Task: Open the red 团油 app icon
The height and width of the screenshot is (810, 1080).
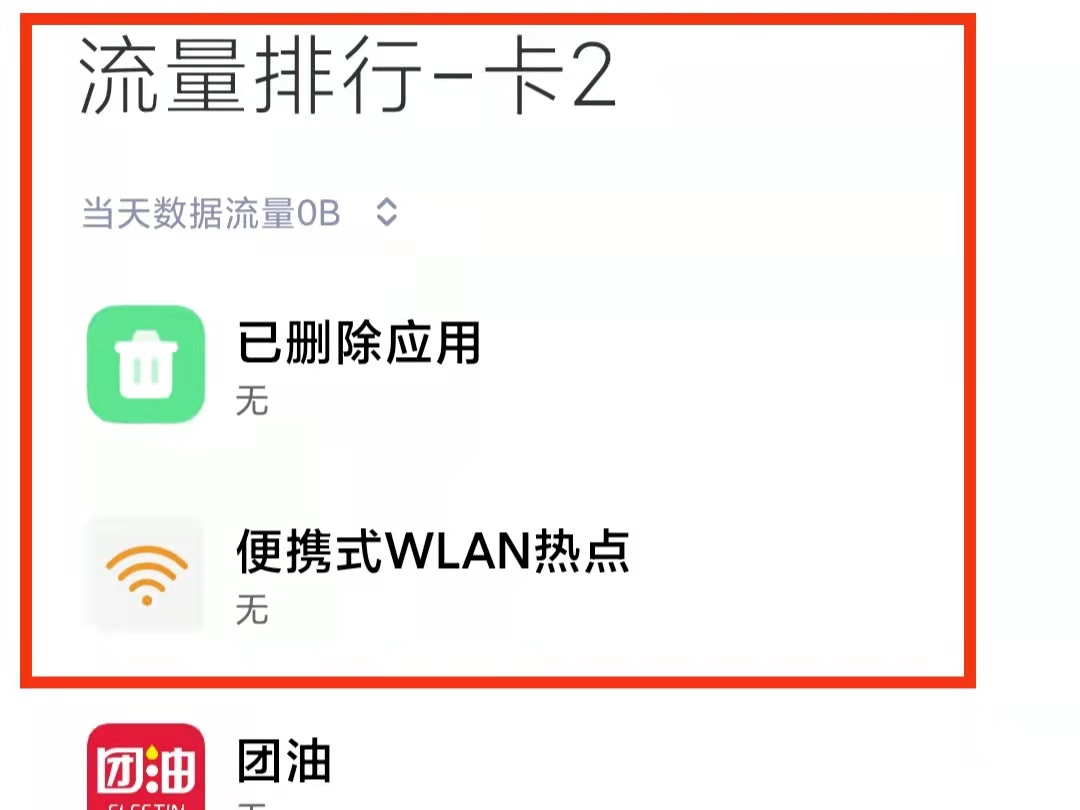Action: click(x=146, y=767)
